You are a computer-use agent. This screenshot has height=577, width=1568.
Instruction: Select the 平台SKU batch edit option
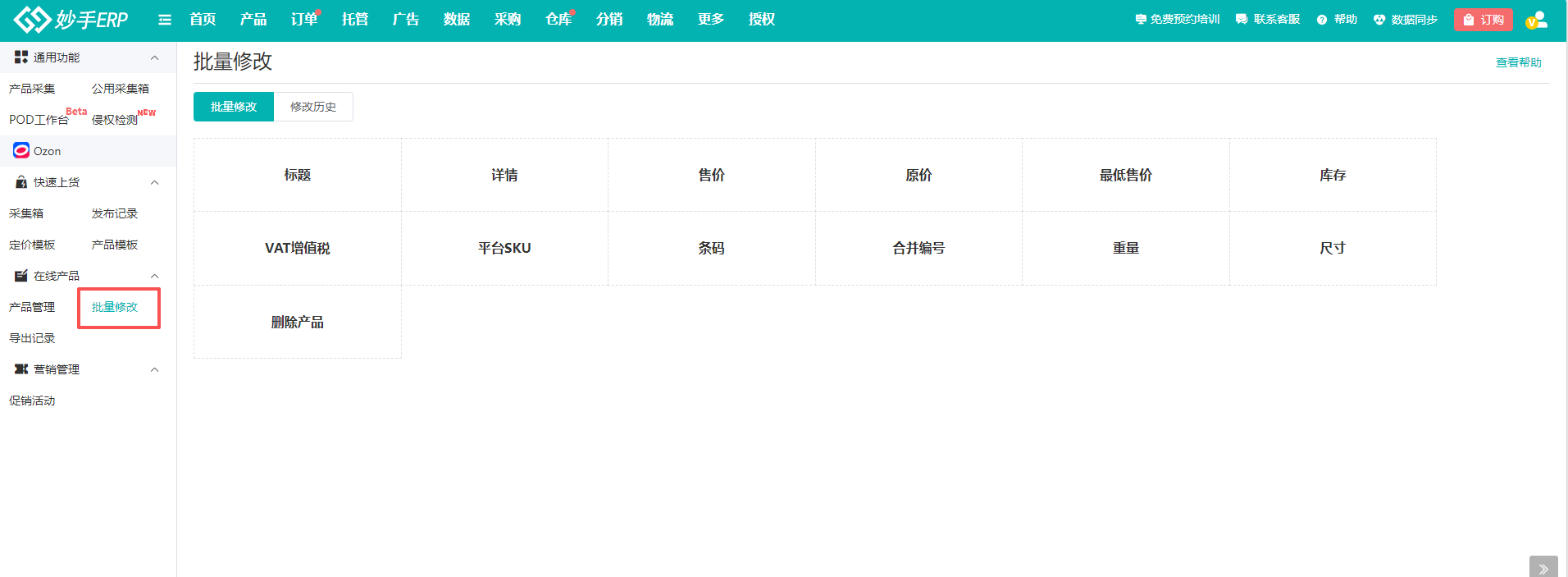tap(504, 248)
